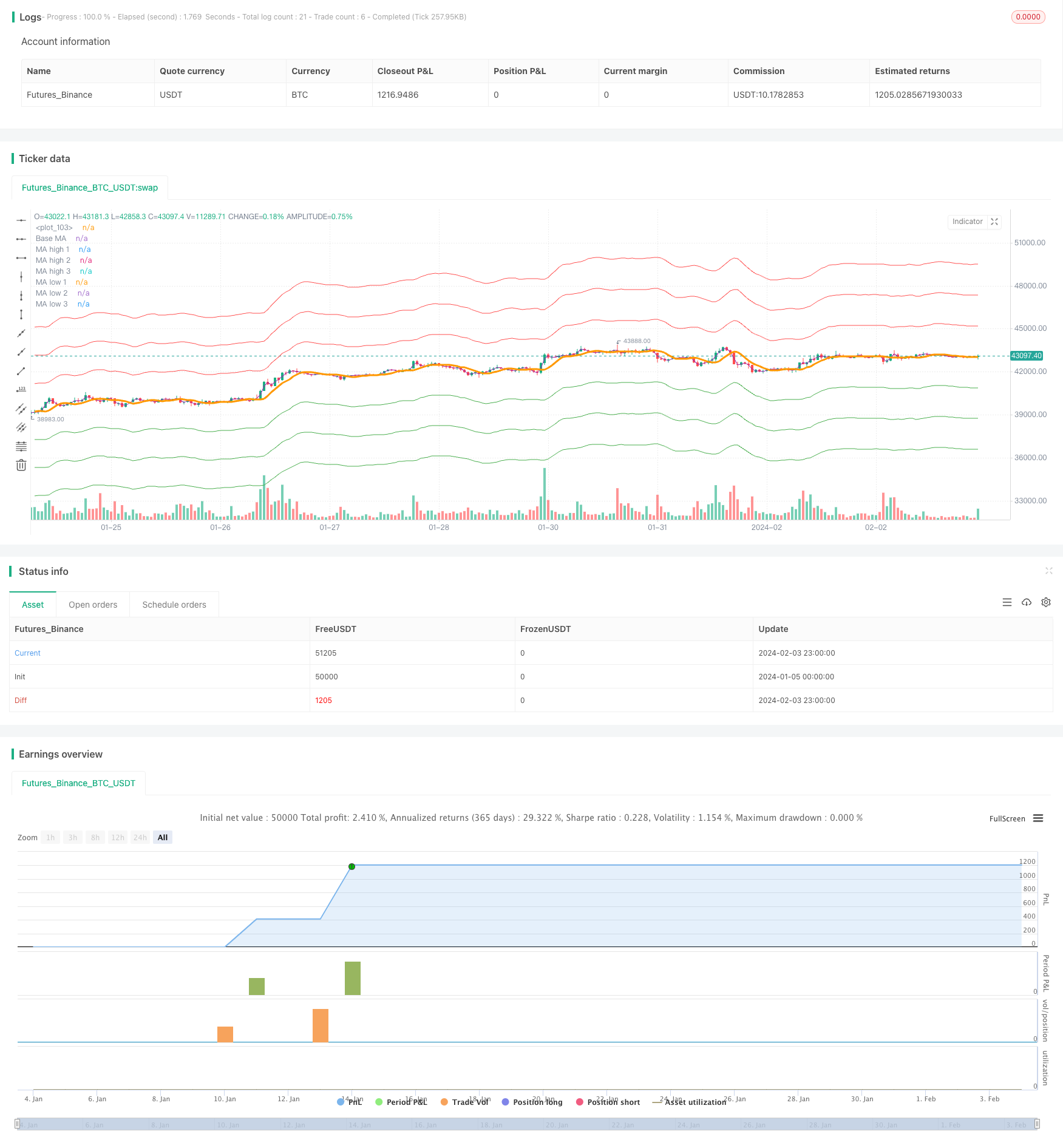1063x1148 pixels.
Task: Choose the Fibonacci retracement lines tool
Action: [21, 446]
